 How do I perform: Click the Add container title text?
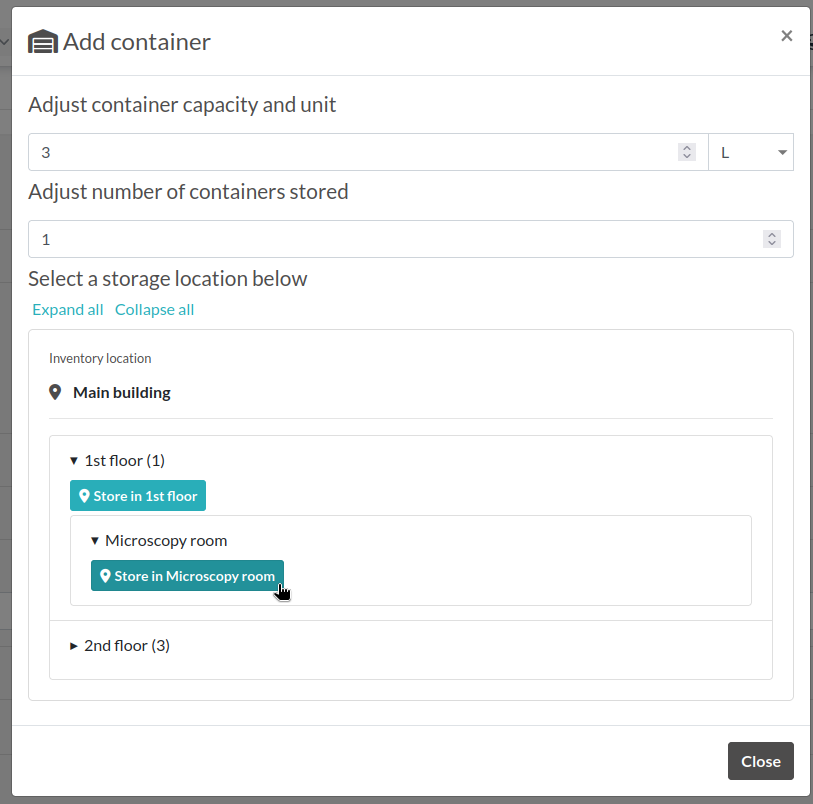tap(137, 41)
